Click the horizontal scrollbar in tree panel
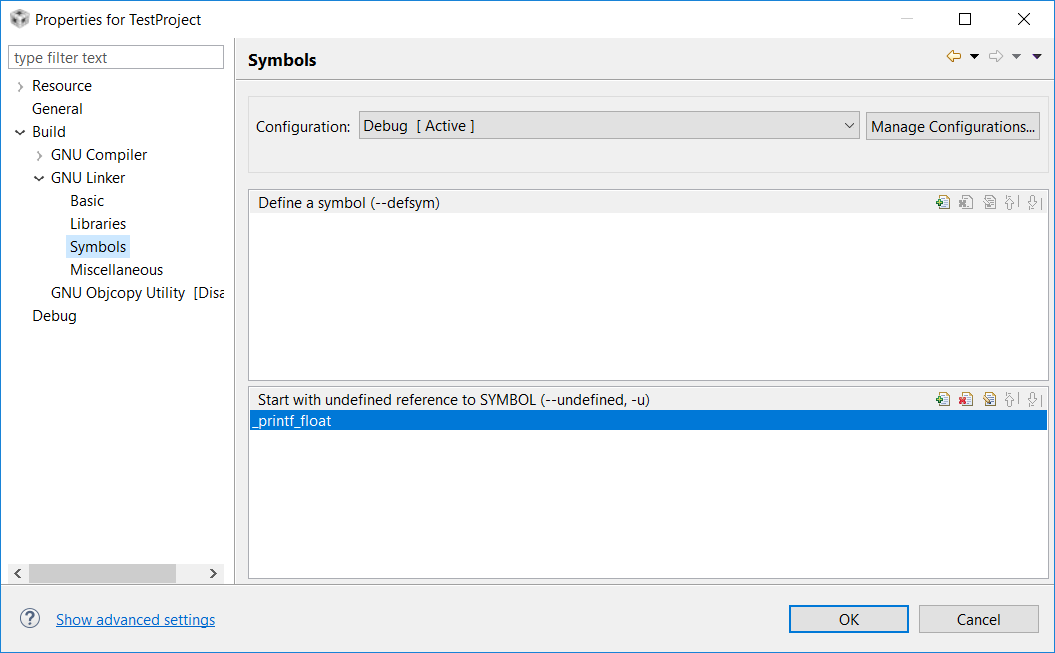This screenshot has height=653, width=1055. (x=102, y=573)
